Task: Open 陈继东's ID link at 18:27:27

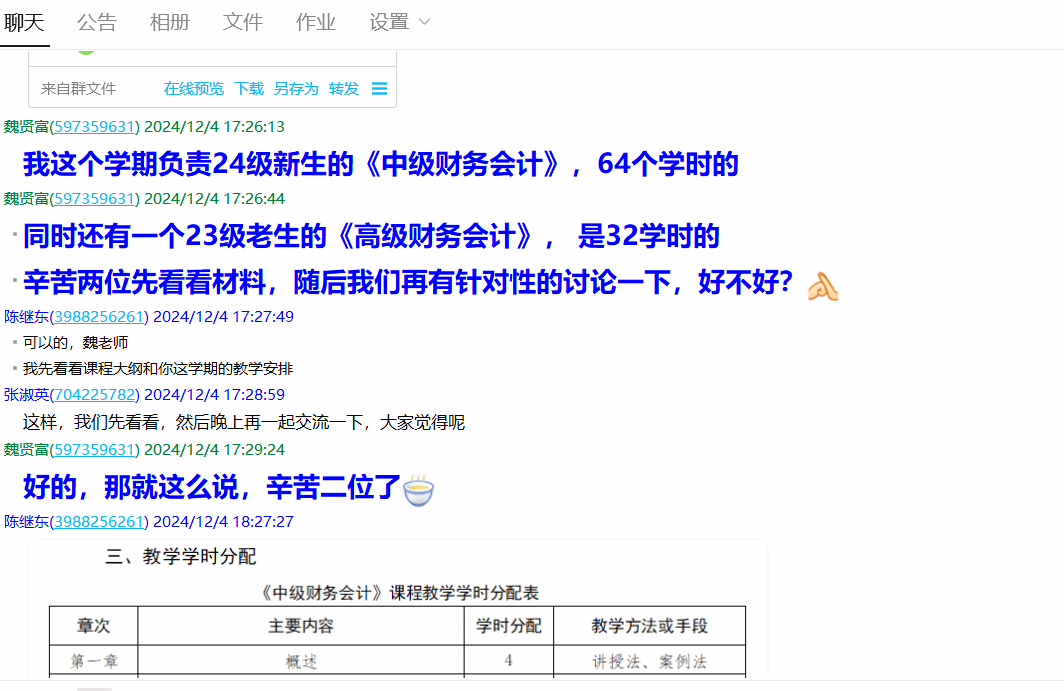Action: [99, 522]
